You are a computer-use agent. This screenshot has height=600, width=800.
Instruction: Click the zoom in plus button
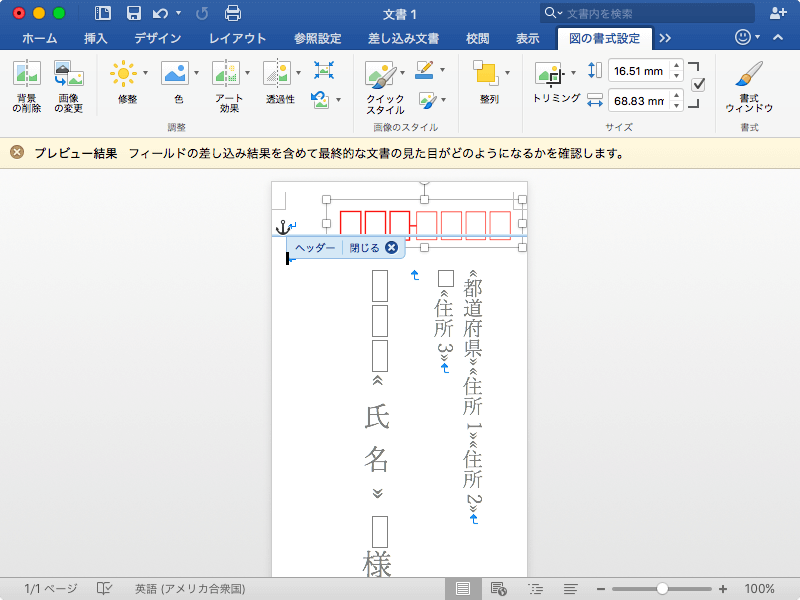[x=722, y=589]
